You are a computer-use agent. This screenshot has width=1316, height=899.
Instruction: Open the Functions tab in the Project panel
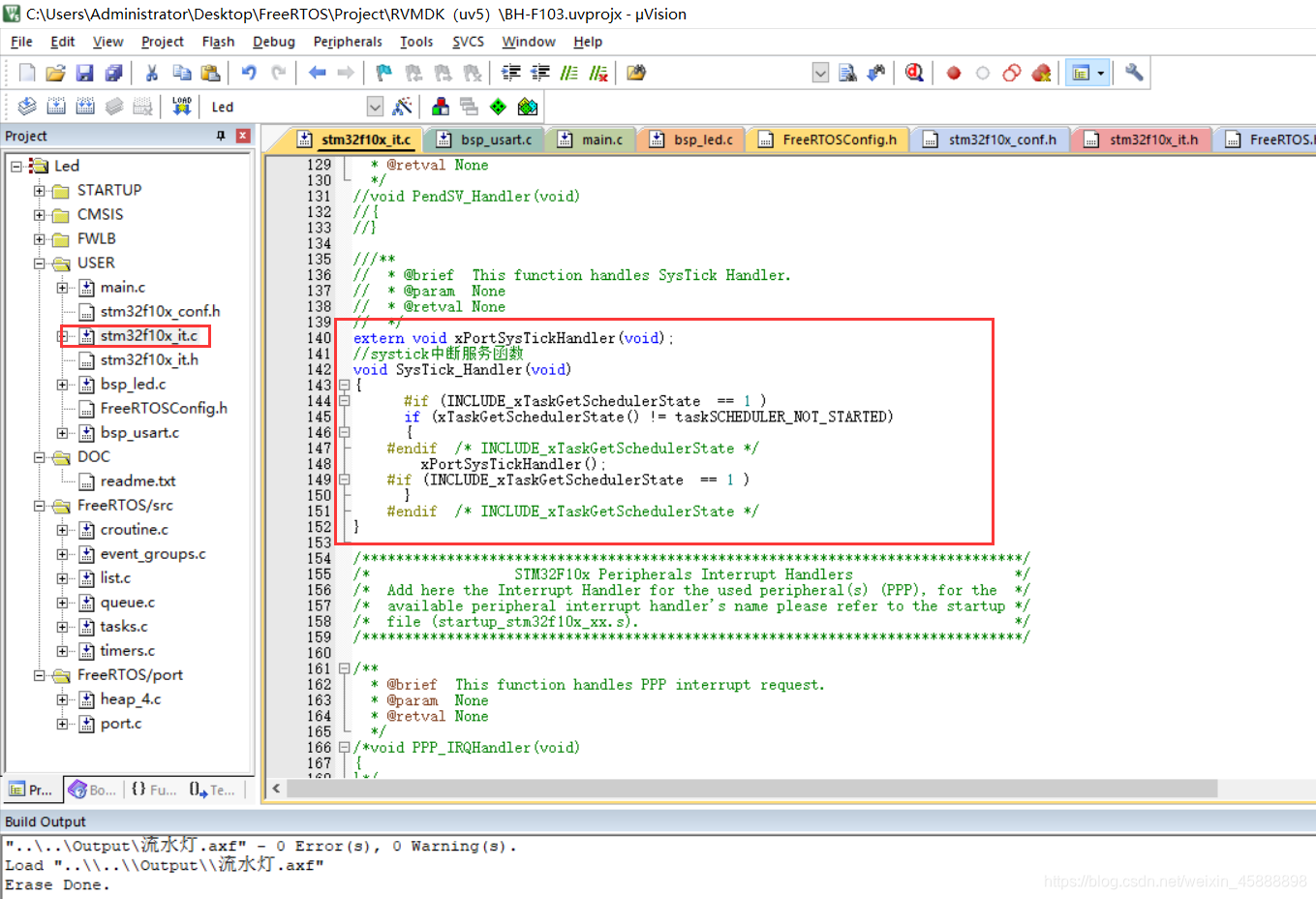click(x=154, y=790)
